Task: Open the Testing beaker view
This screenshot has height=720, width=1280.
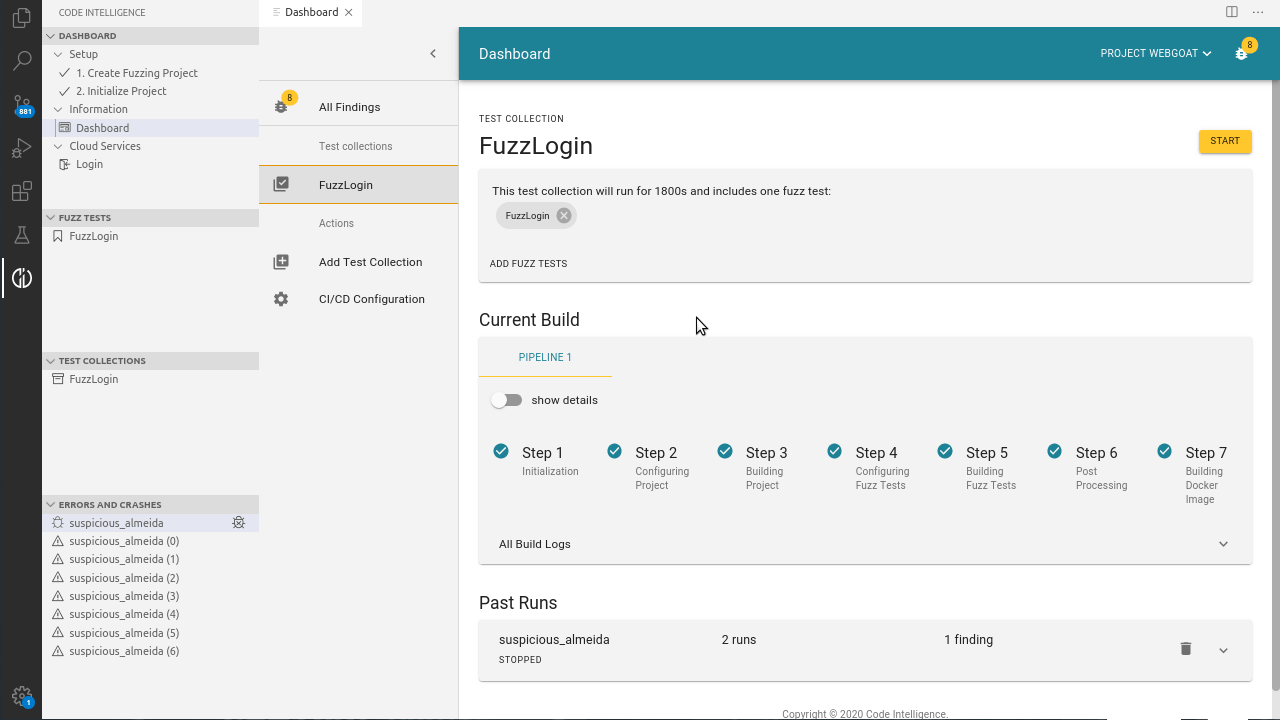Action: [21, 235]
